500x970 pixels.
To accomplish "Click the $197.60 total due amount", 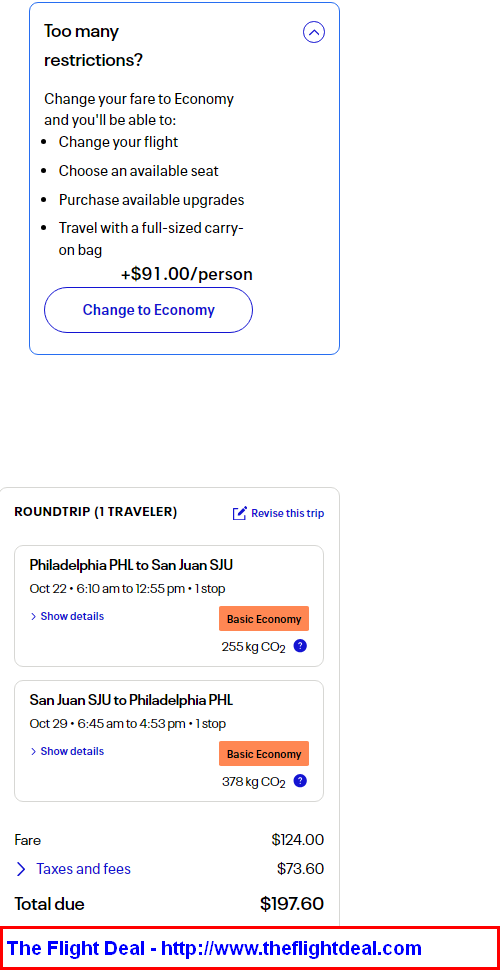I will pos(292,904).
